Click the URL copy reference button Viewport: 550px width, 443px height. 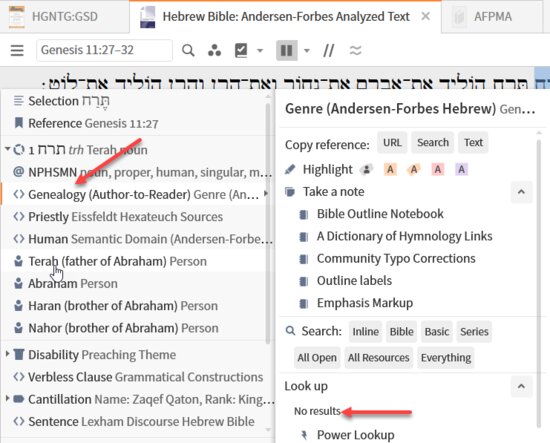click(x=392, y=143)
